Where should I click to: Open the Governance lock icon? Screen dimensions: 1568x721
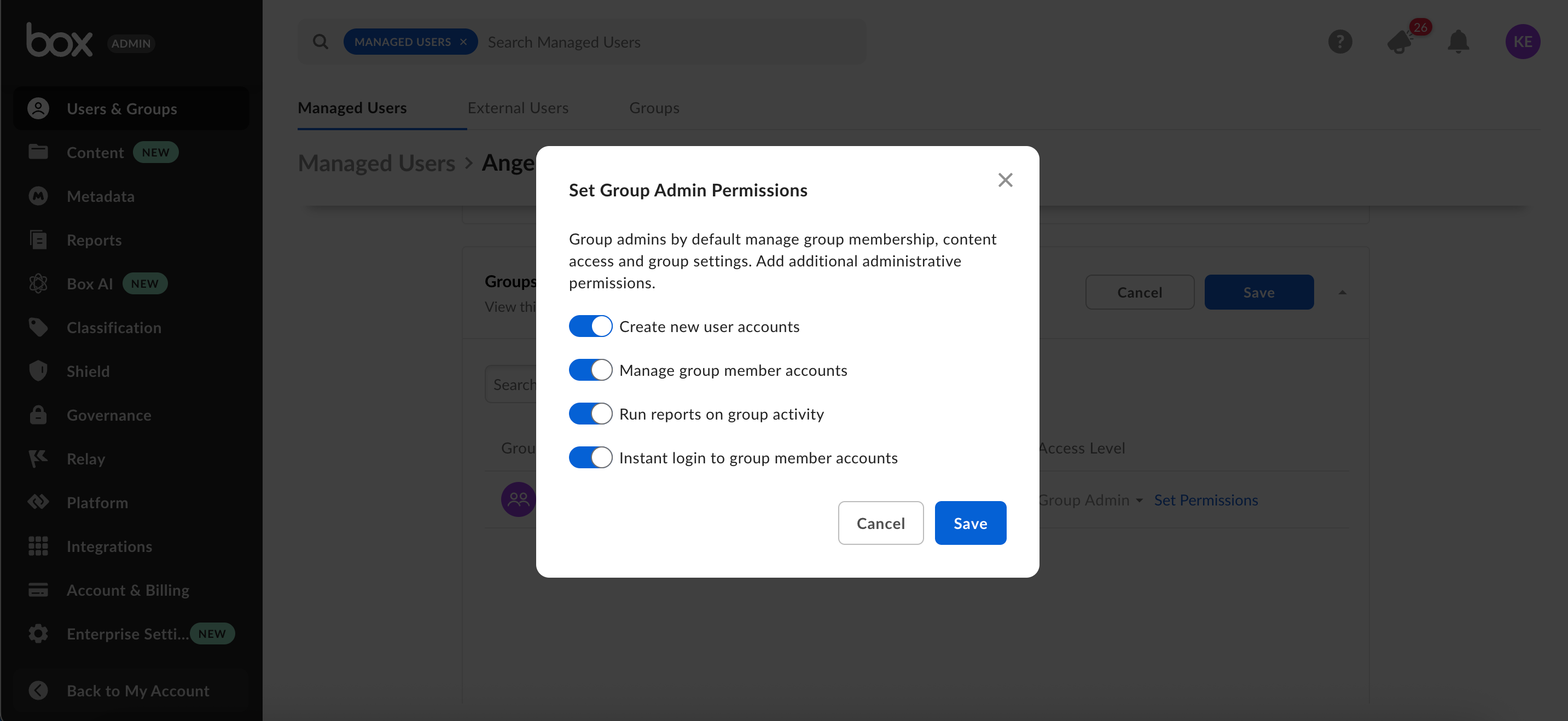(x=38, y=414)
